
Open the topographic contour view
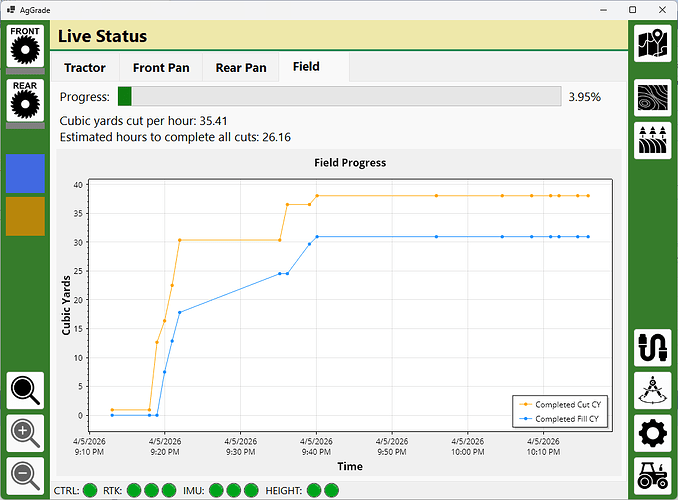click(653, 99)
